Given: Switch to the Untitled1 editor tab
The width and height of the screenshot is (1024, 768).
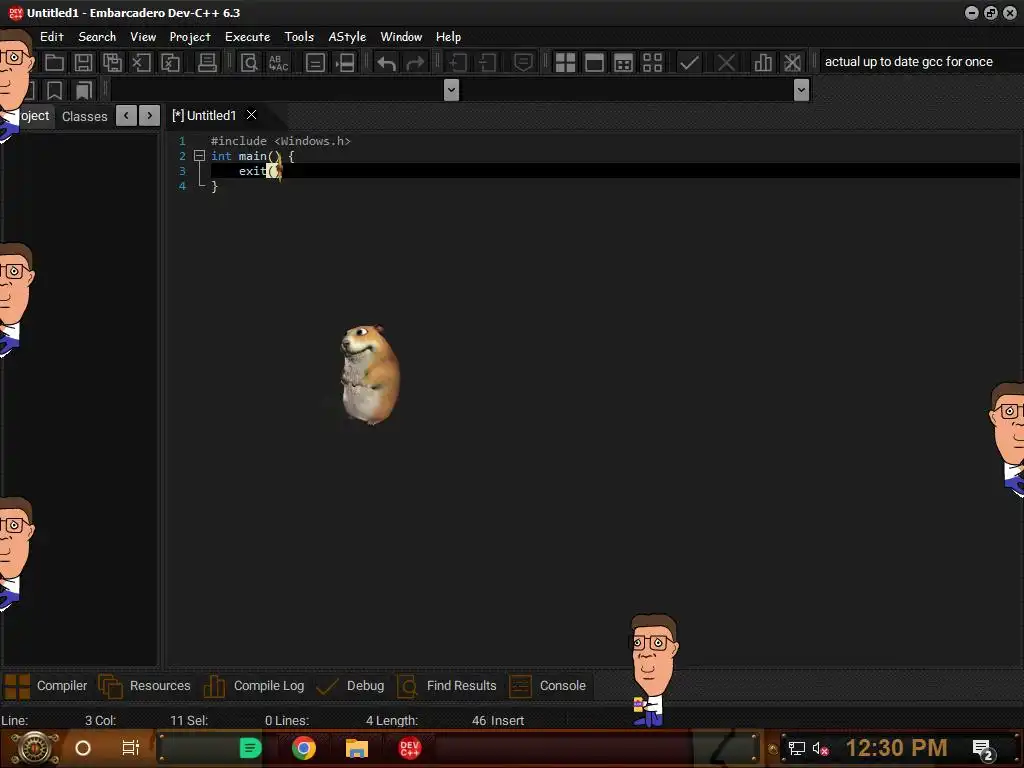Looking at the screenshot, I should point(204,116).
